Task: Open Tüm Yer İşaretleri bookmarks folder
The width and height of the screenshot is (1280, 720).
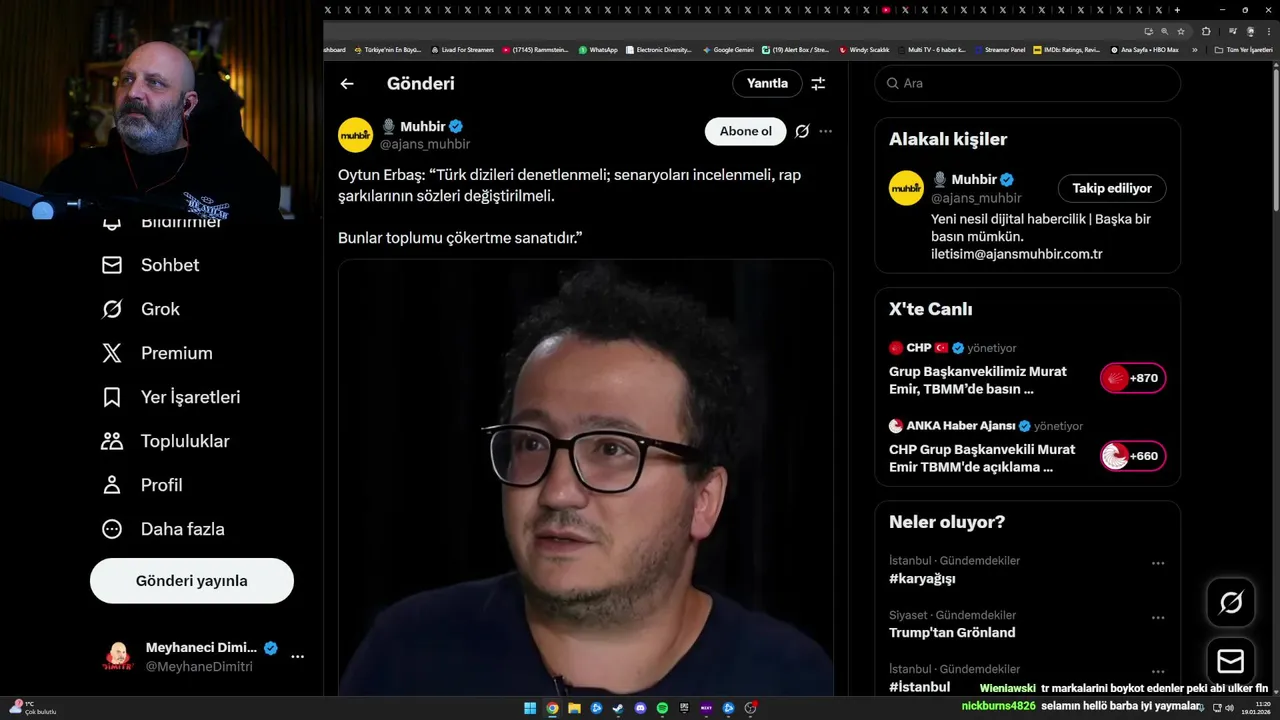Action: click(1243, 50)
